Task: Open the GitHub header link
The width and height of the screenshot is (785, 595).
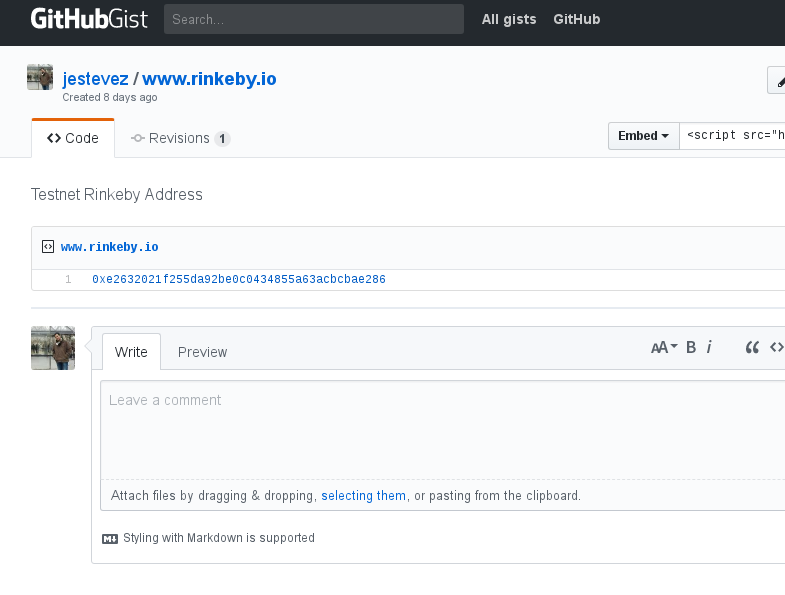Action: pos(576,19)
